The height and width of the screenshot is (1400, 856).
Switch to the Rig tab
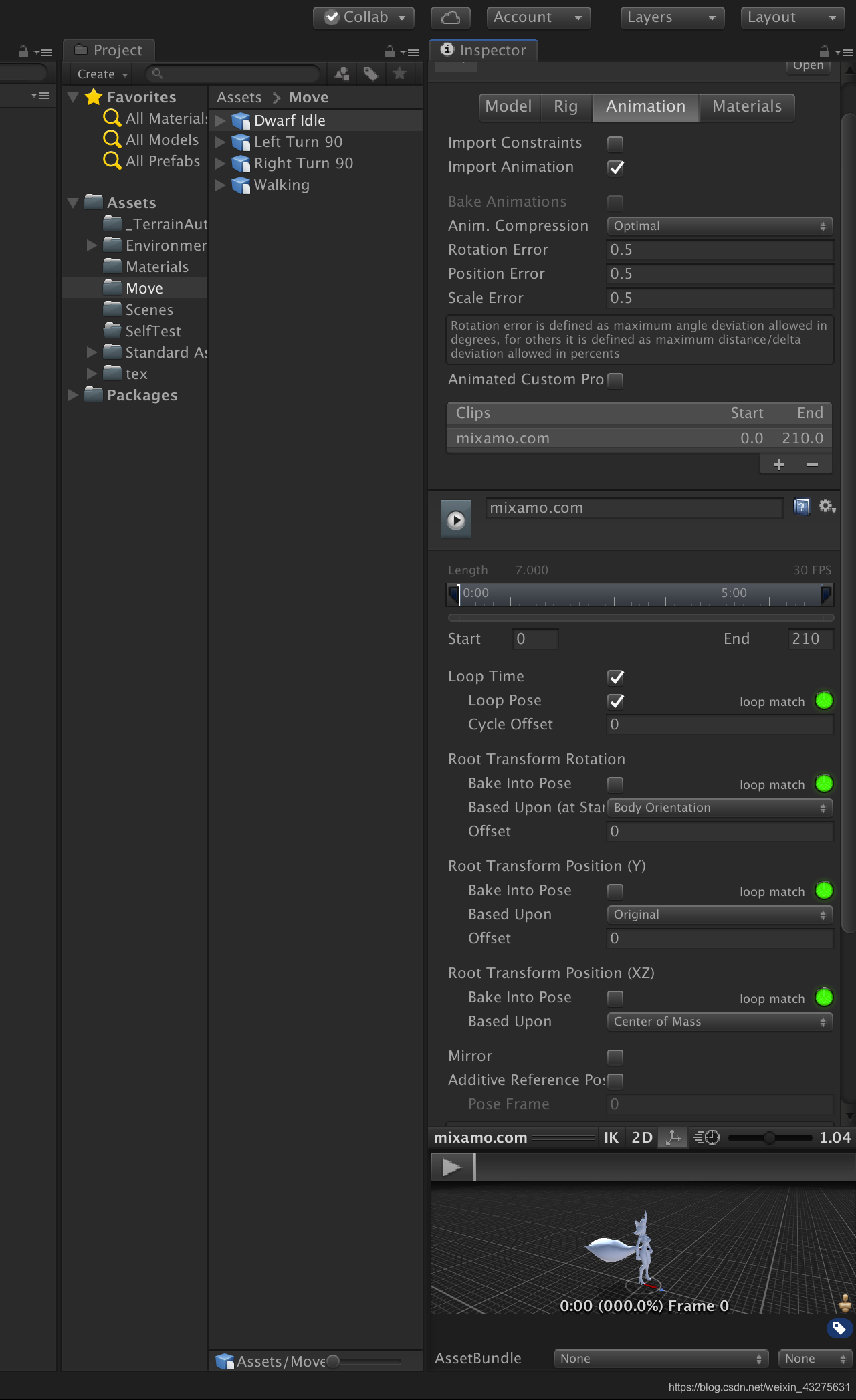pyautogui.click(x=566, y=106)
